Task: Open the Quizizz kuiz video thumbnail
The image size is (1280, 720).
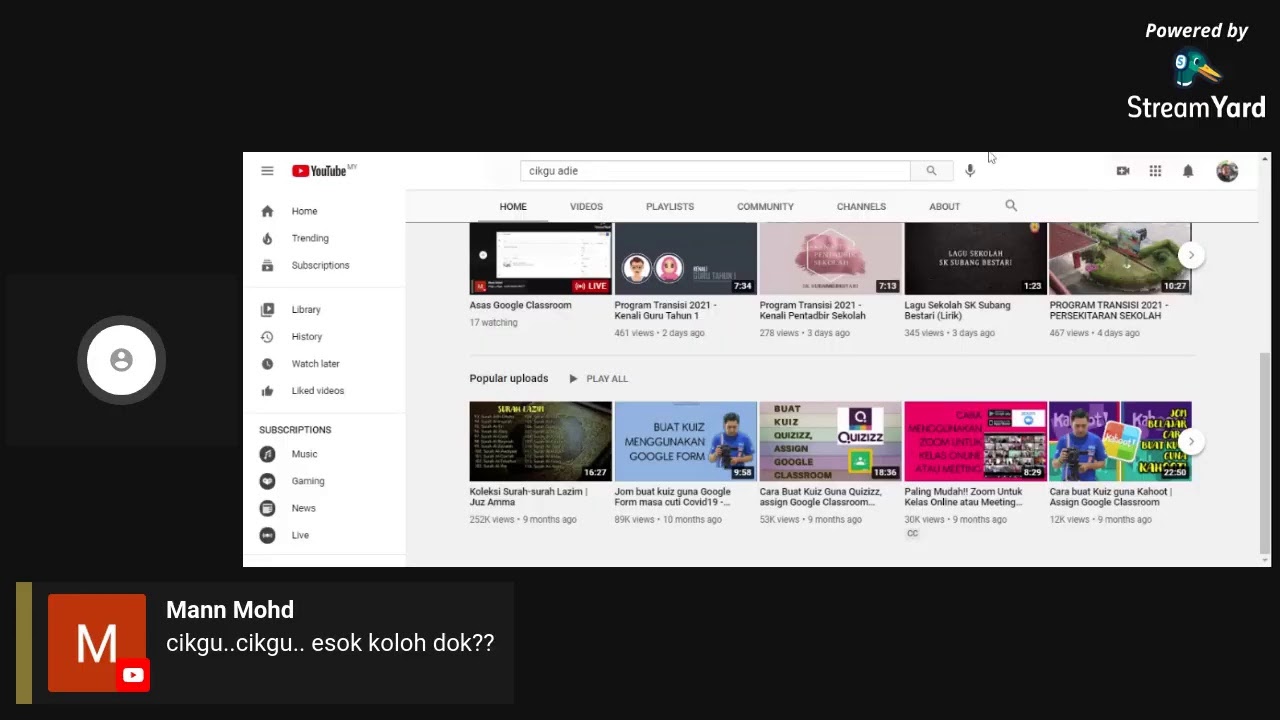Action: pyautogui.click(x=831, y=441)
